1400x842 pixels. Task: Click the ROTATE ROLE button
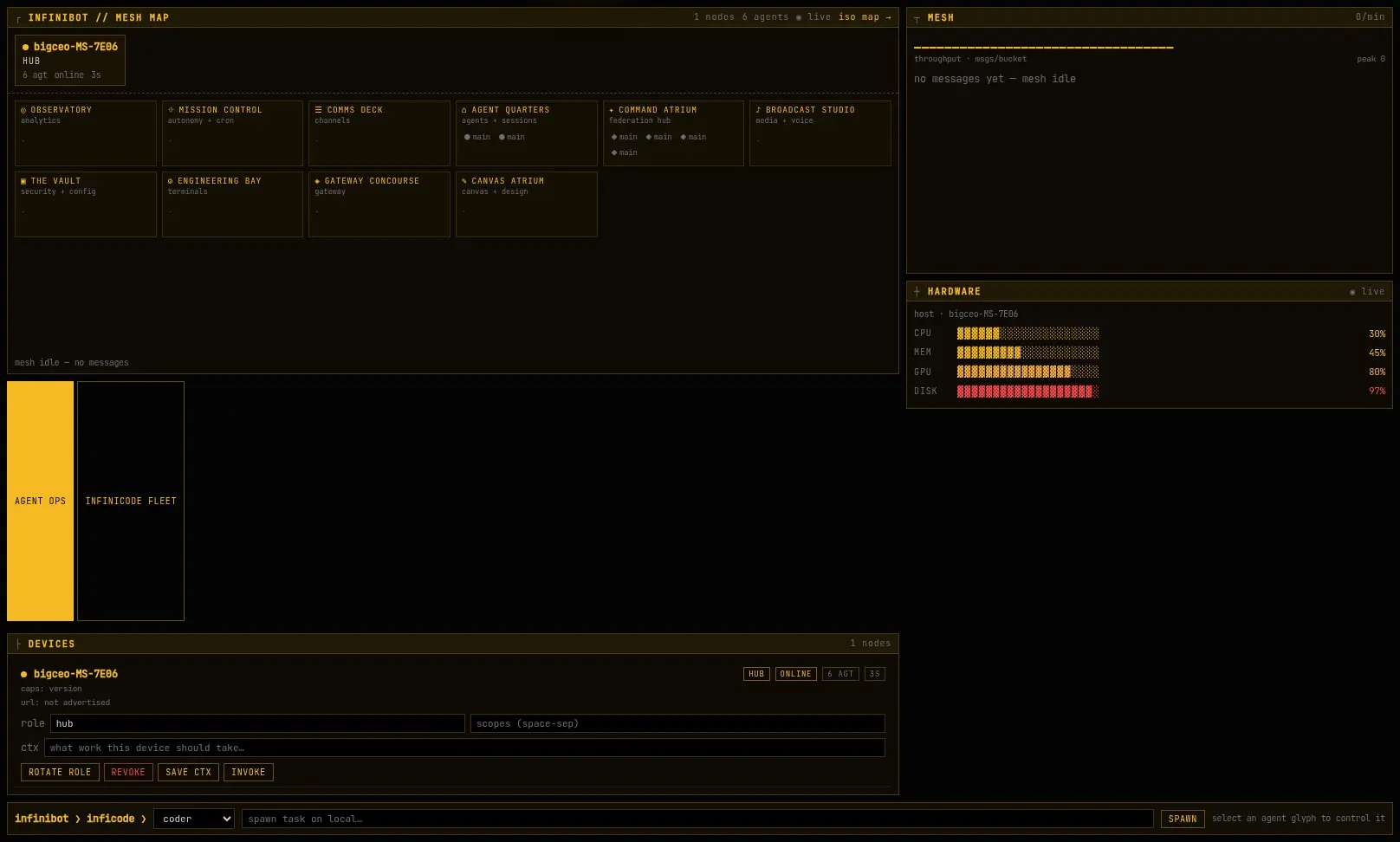[x=60, y=772]
